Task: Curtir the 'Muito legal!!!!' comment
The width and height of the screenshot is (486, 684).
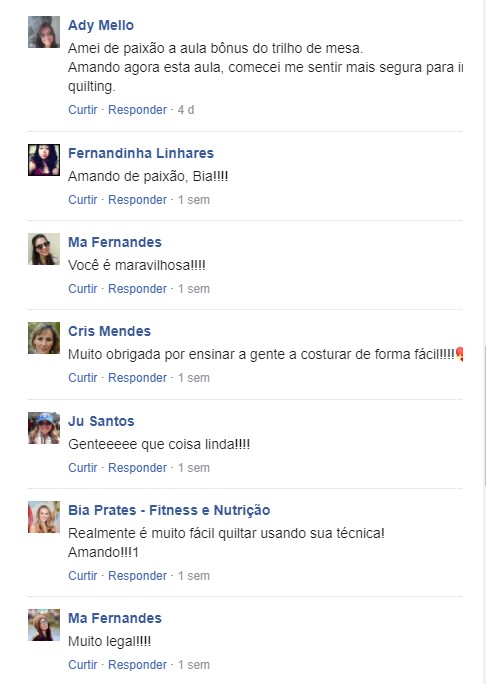Action: [x=82, y=665]
